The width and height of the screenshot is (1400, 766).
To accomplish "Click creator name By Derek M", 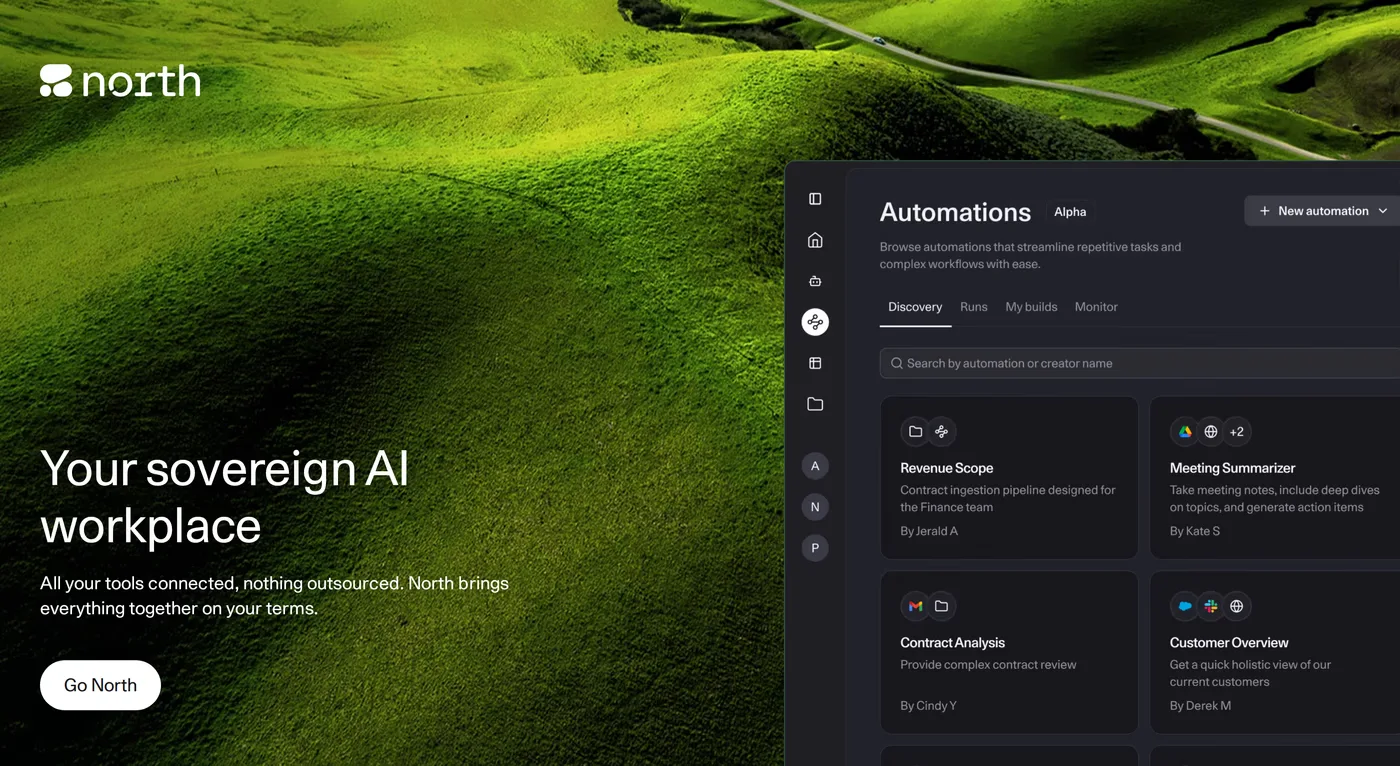I will click(x=1200, y=706).
